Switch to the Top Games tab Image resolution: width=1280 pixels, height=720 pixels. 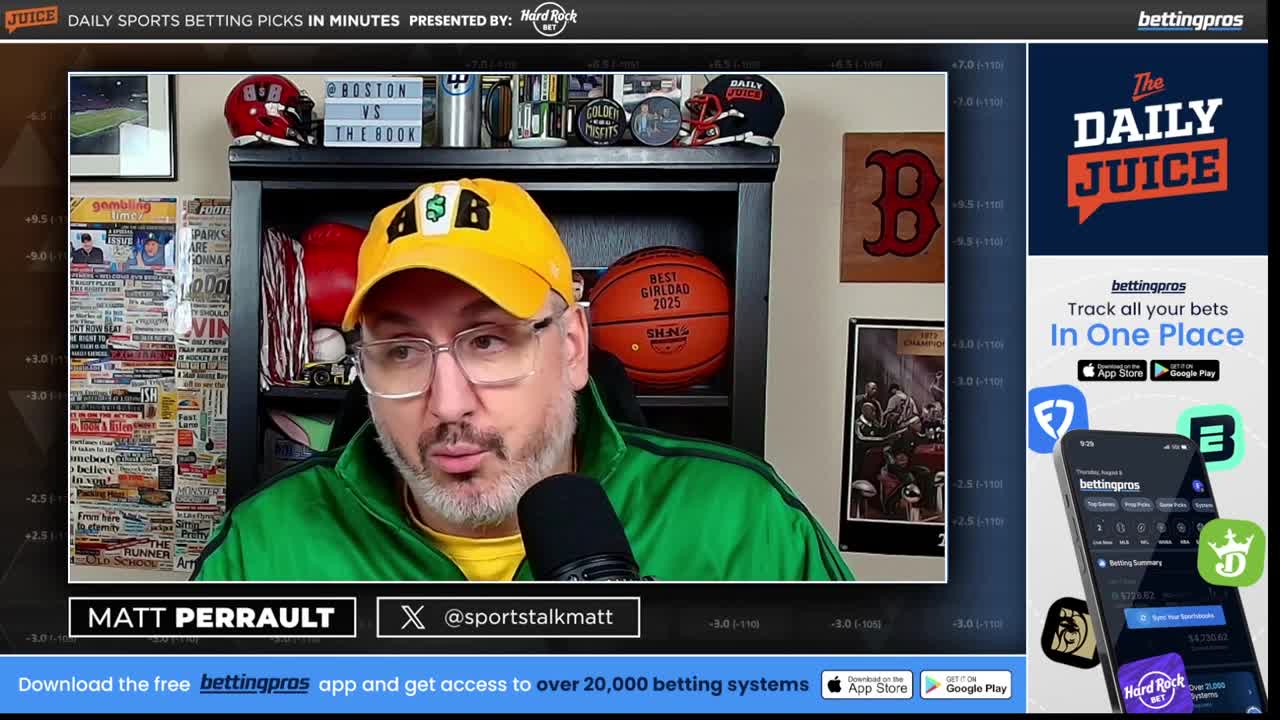(1100, 505)
